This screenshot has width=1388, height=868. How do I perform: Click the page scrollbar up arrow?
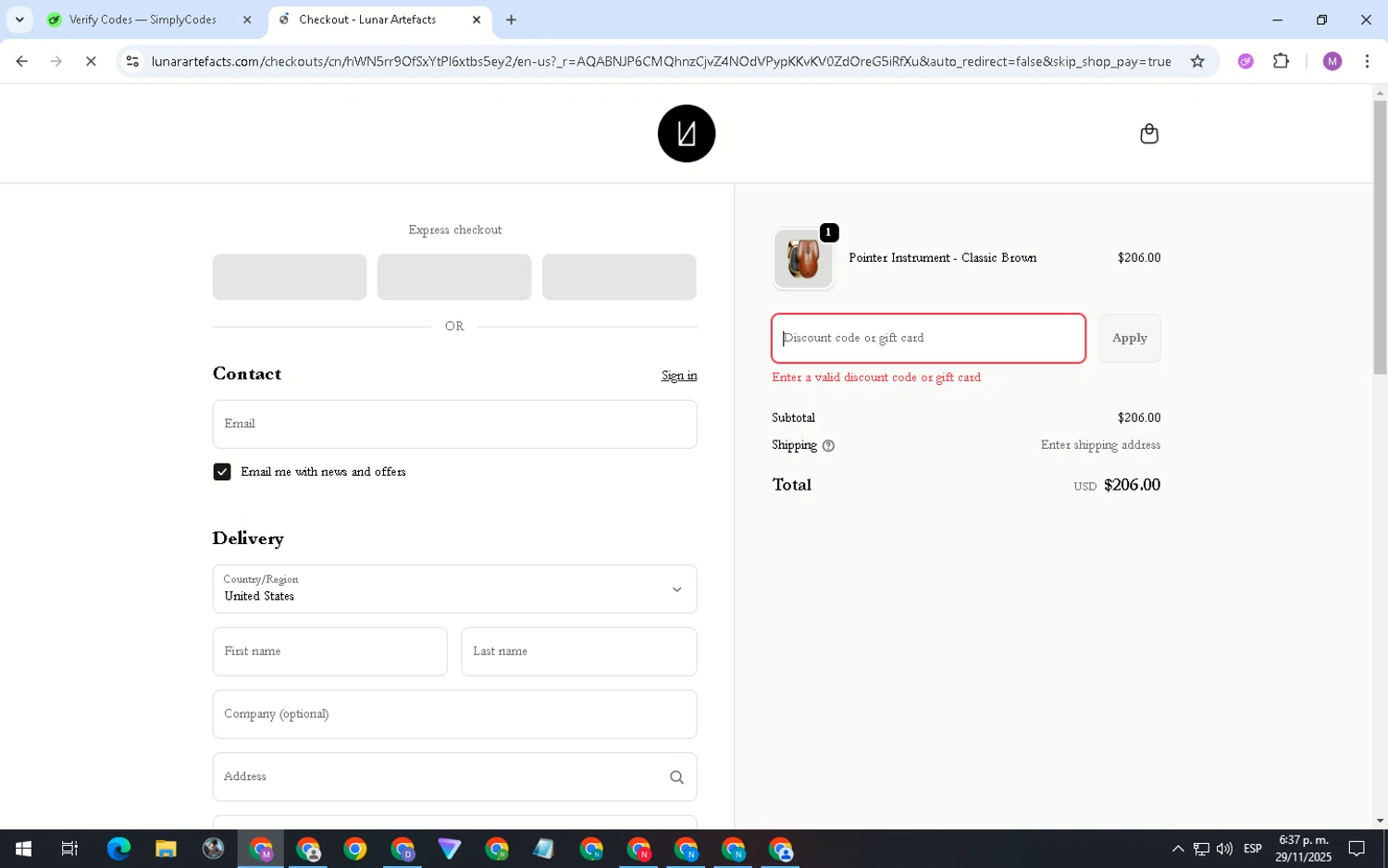tap(1380, 93)
